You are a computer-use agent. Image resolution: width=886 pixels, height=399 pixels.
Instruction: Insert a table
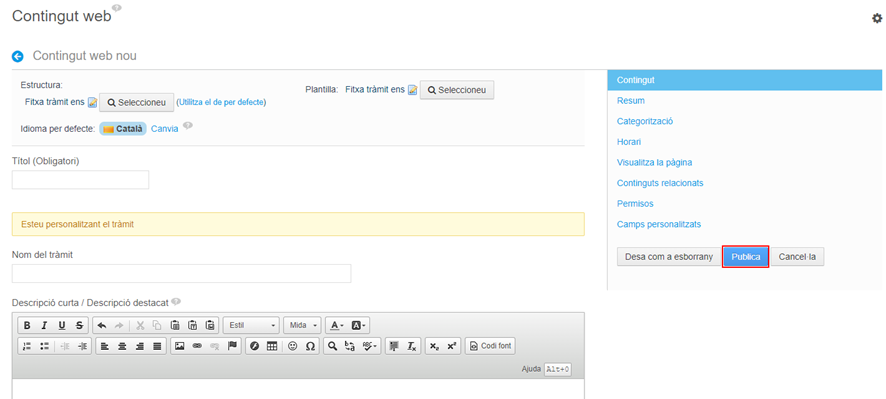[x=272, y=346]
